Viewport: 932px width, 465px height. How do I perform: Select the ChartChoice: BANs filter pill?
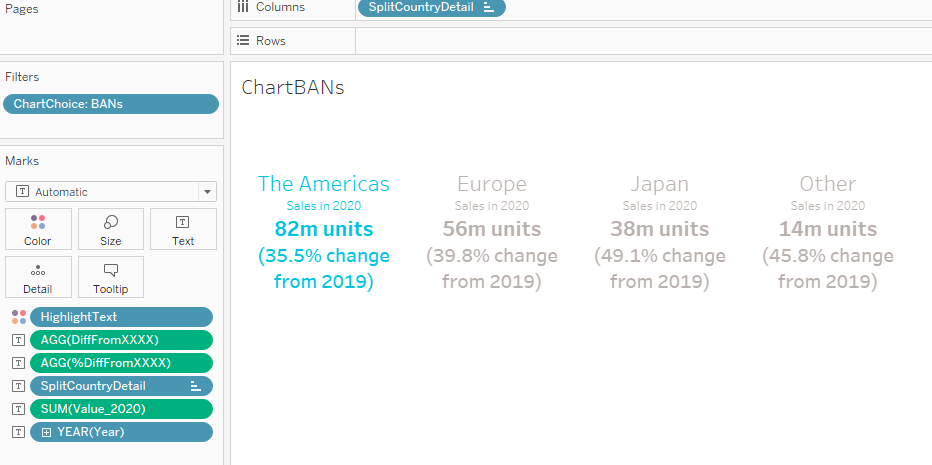[x=110, y=104]
